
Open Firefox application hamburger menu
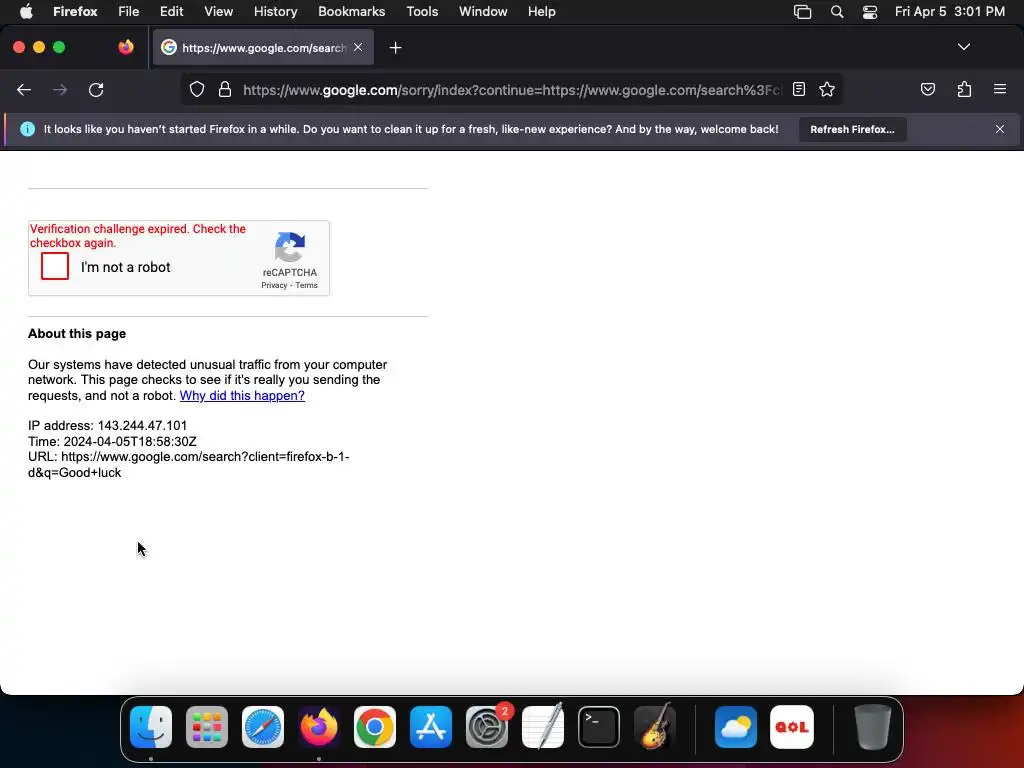click(1000, 89)
